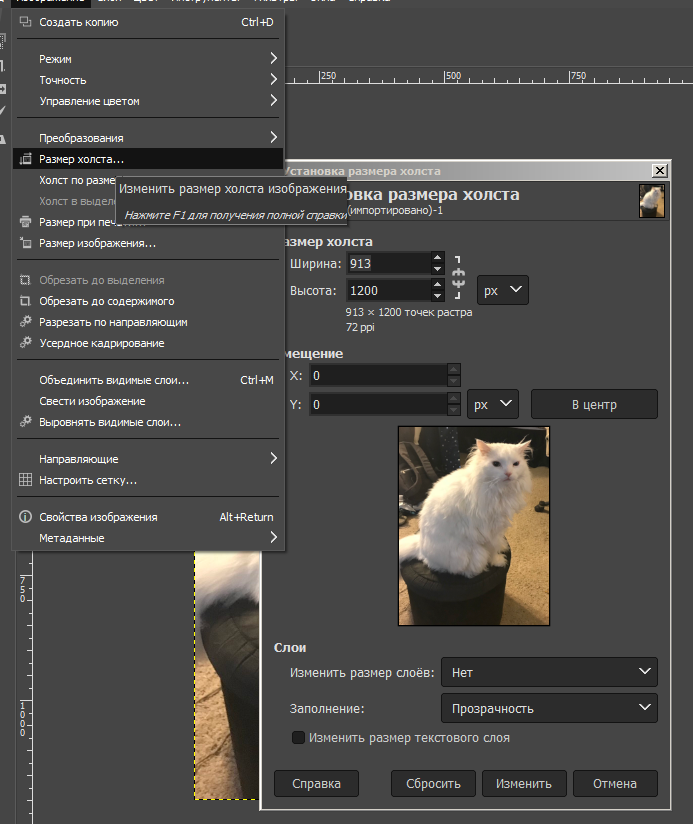Viewport: 693px width, 824px height.
Task: Click the plugin icon beside Выровнять видимые слои
Action: 25,421
